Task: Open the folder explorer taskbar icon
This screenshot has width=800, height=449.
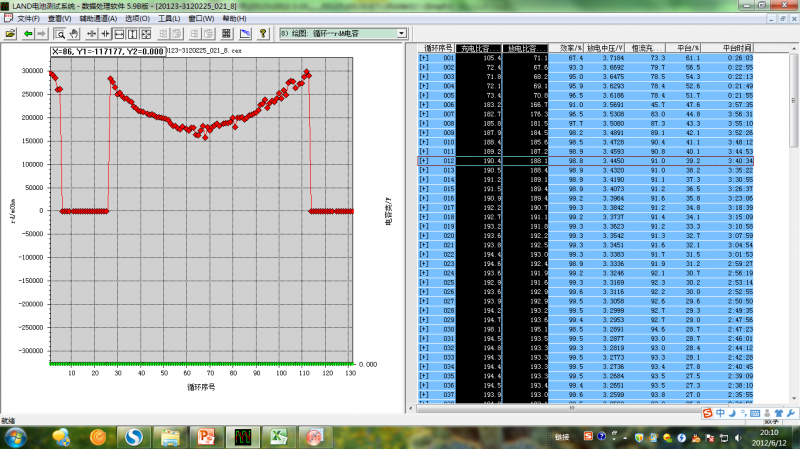Action: (170, 437)
